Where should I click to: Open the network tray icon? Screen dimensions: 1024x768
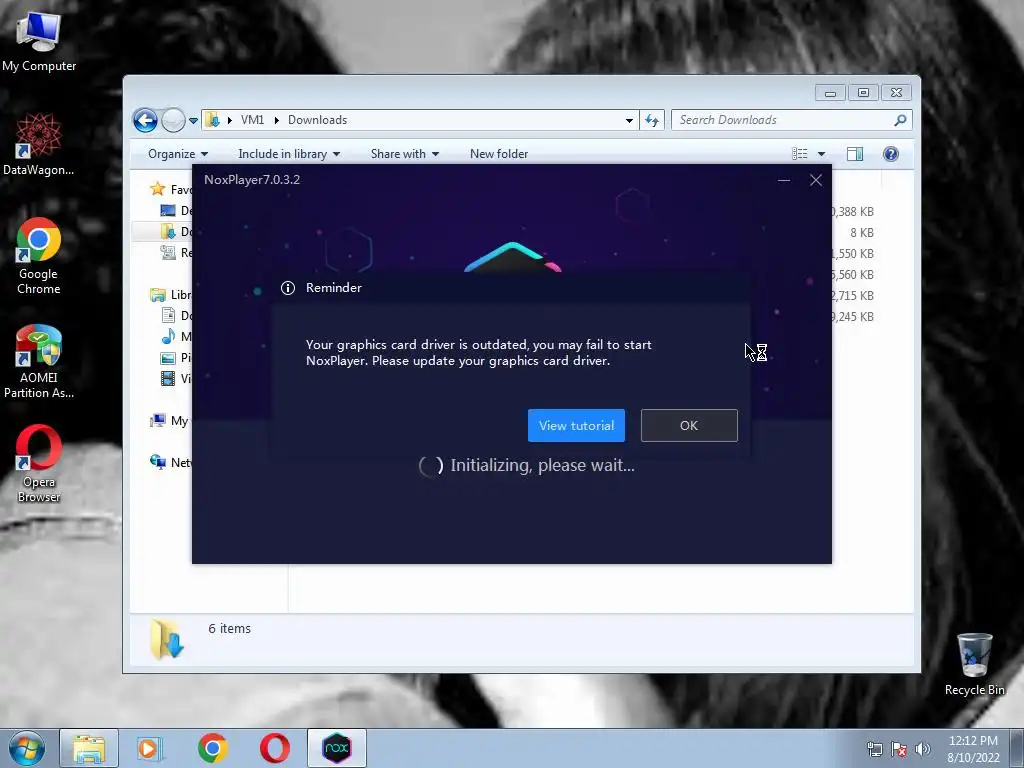point(874,750)
